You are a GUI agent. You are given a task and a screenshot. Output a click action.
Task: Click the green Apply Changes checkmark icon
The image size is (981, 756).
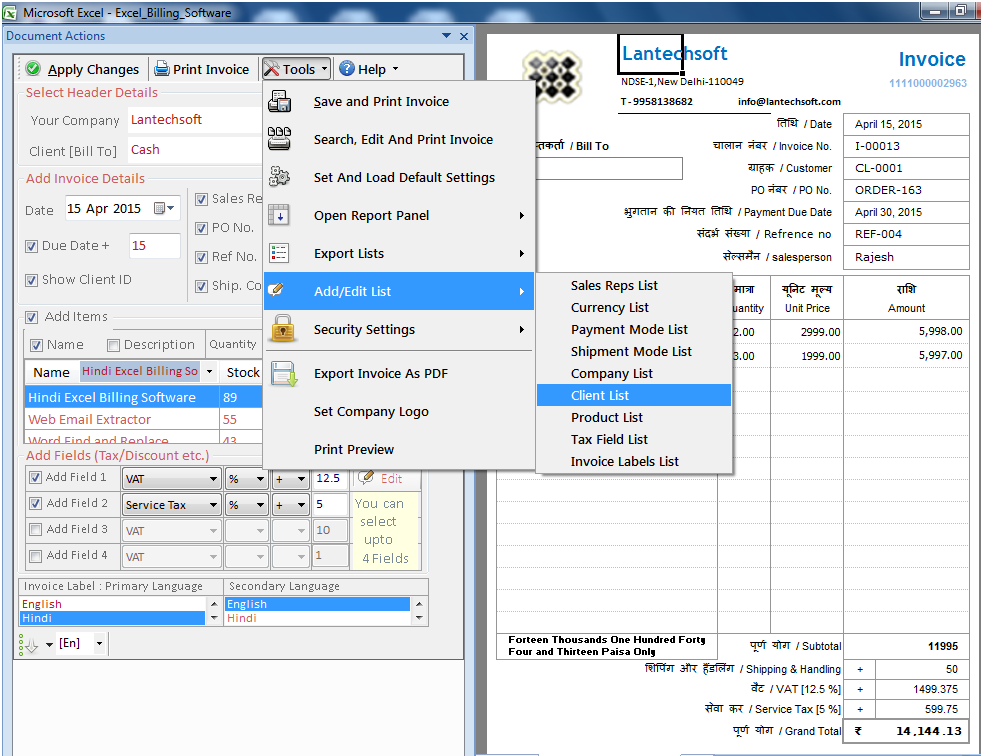33,68
